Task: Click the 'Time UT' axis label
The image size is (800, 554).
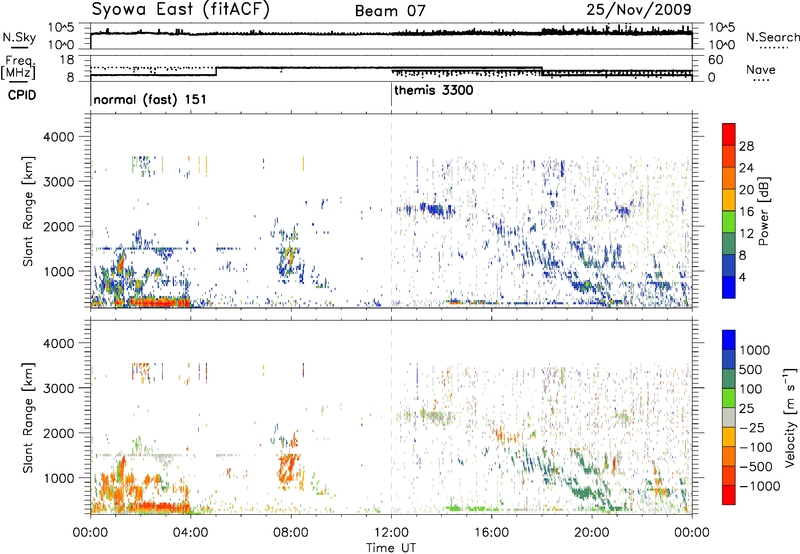Action: [x=391, y=547]
